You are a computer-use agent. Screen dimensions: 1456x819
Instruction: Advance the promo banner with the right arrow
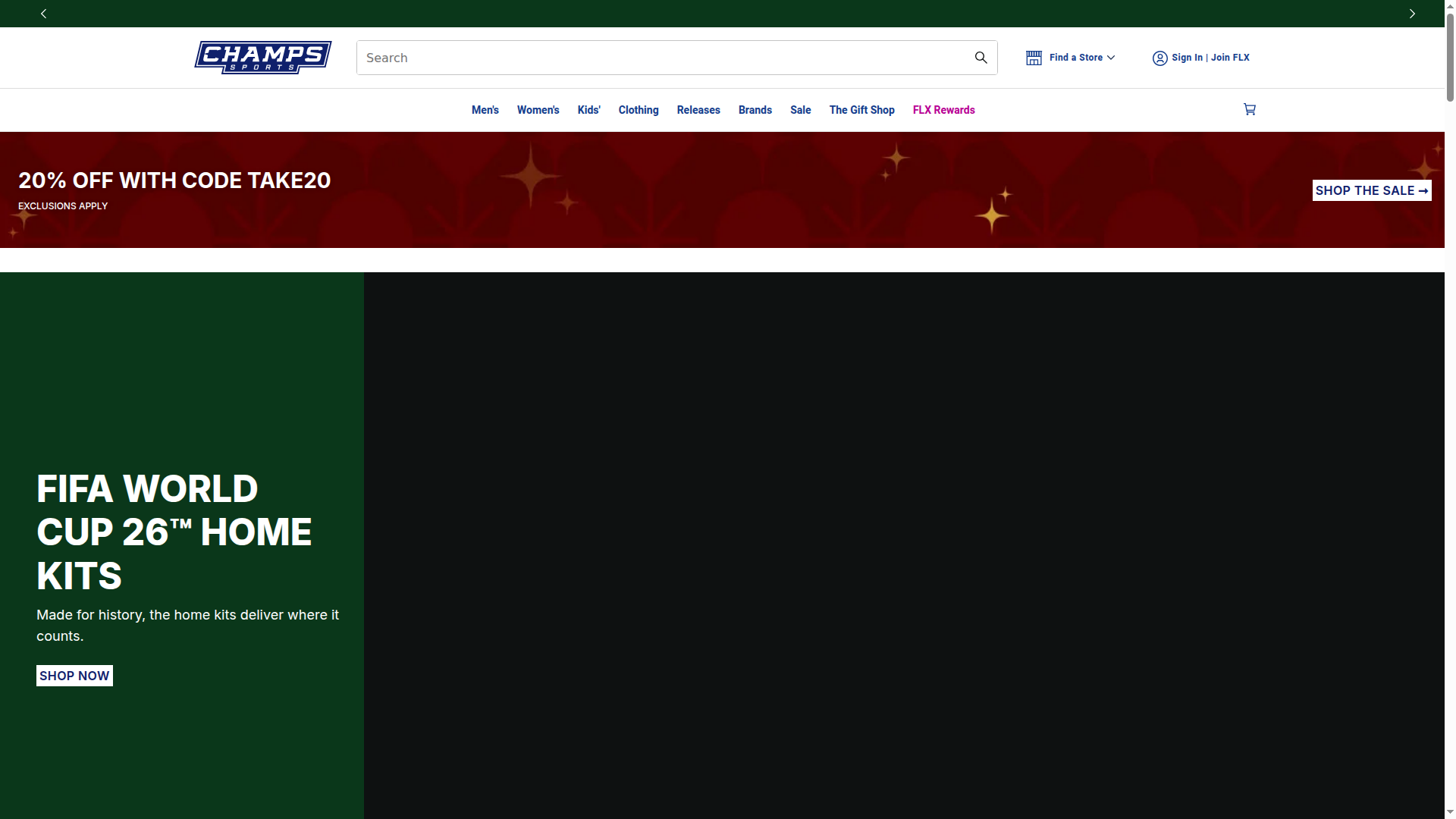click(1412, 13)
